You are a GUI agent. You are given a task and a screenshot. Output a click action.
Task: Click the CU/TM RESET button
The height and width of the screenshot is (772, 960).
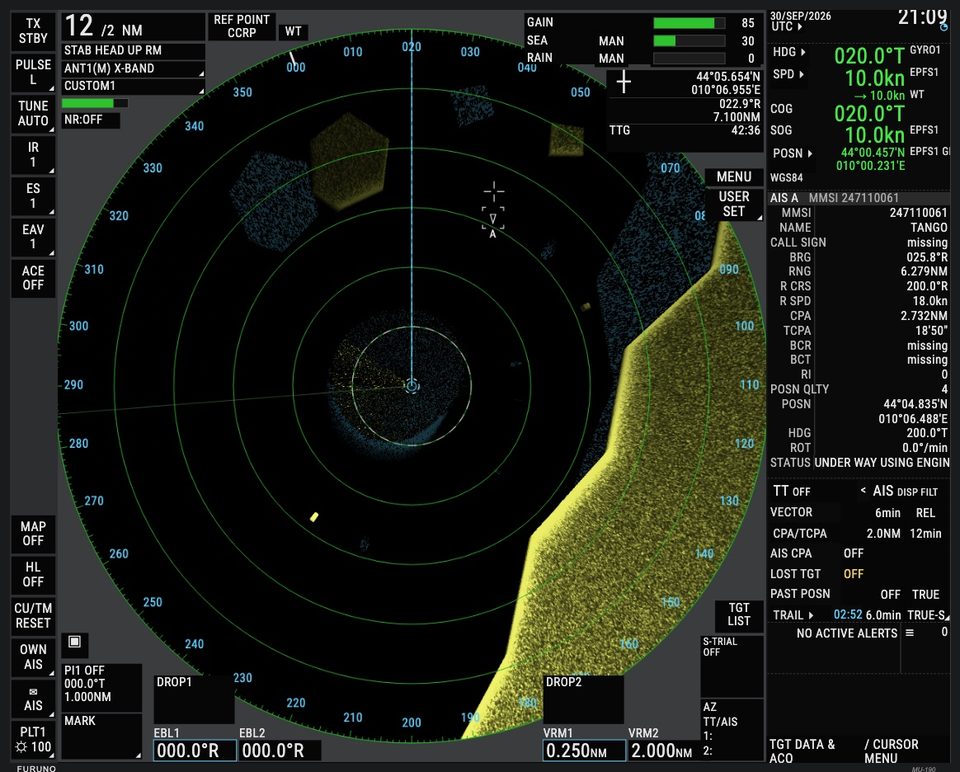pos(33,616)
